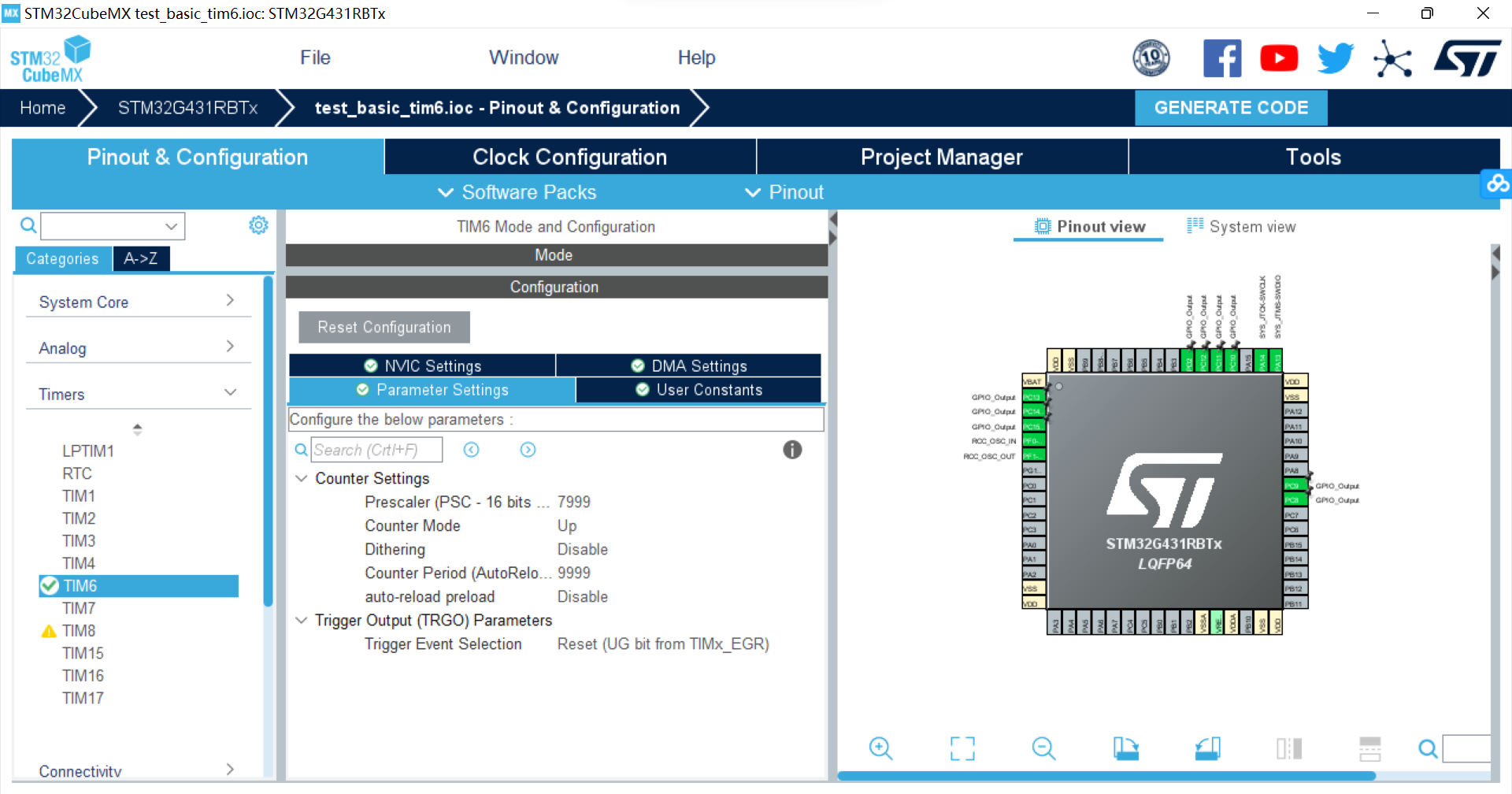This screenshot has height=794, width=1512.
Task: Click the STM32G431RBTx breadcrumb
Action: (187, 108)
